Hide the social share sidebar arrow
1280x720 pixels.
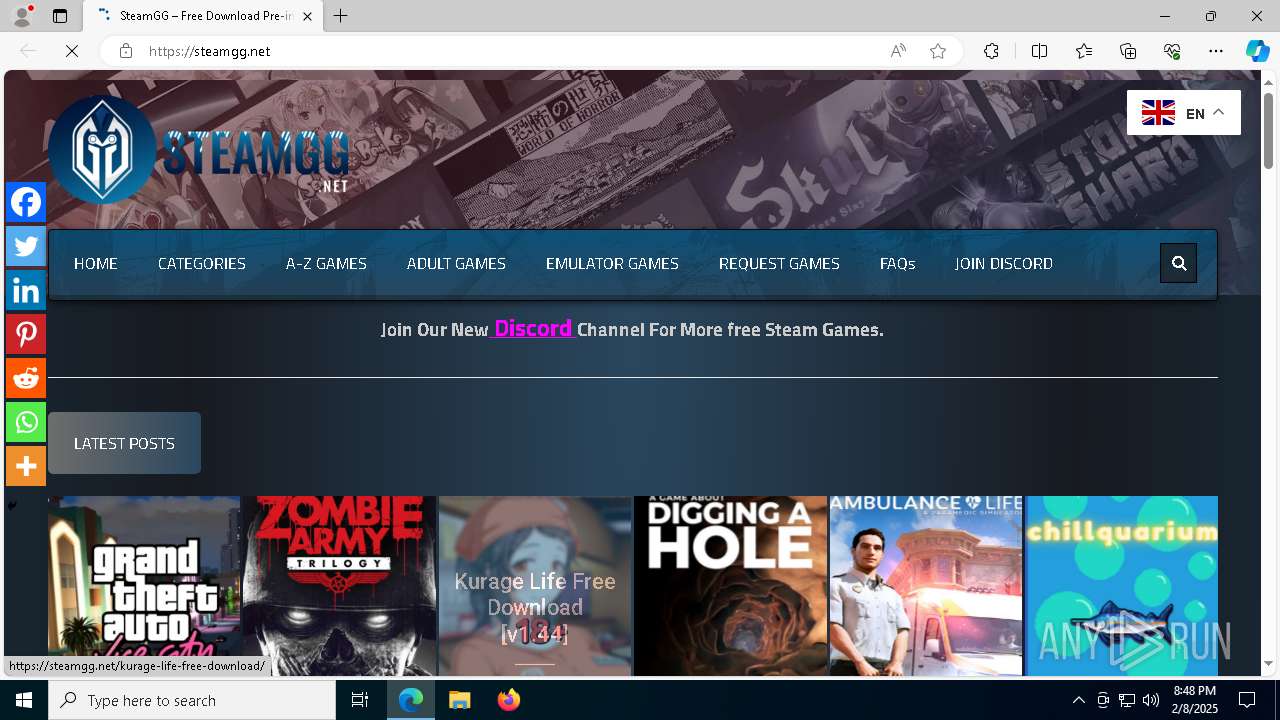point(12,506)
